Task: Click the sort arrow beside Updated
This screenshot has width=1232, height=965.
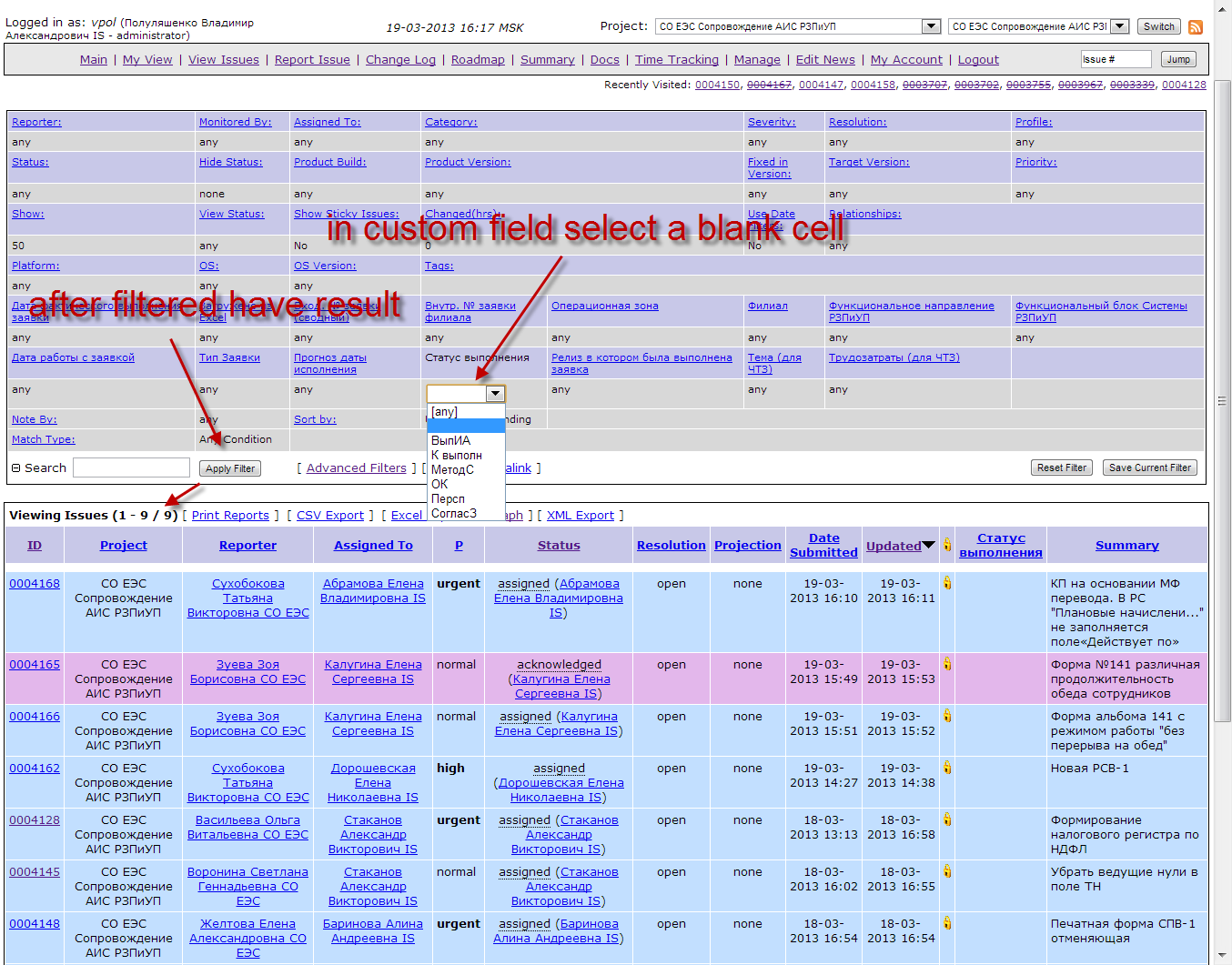Action: [x=928, y=545]
